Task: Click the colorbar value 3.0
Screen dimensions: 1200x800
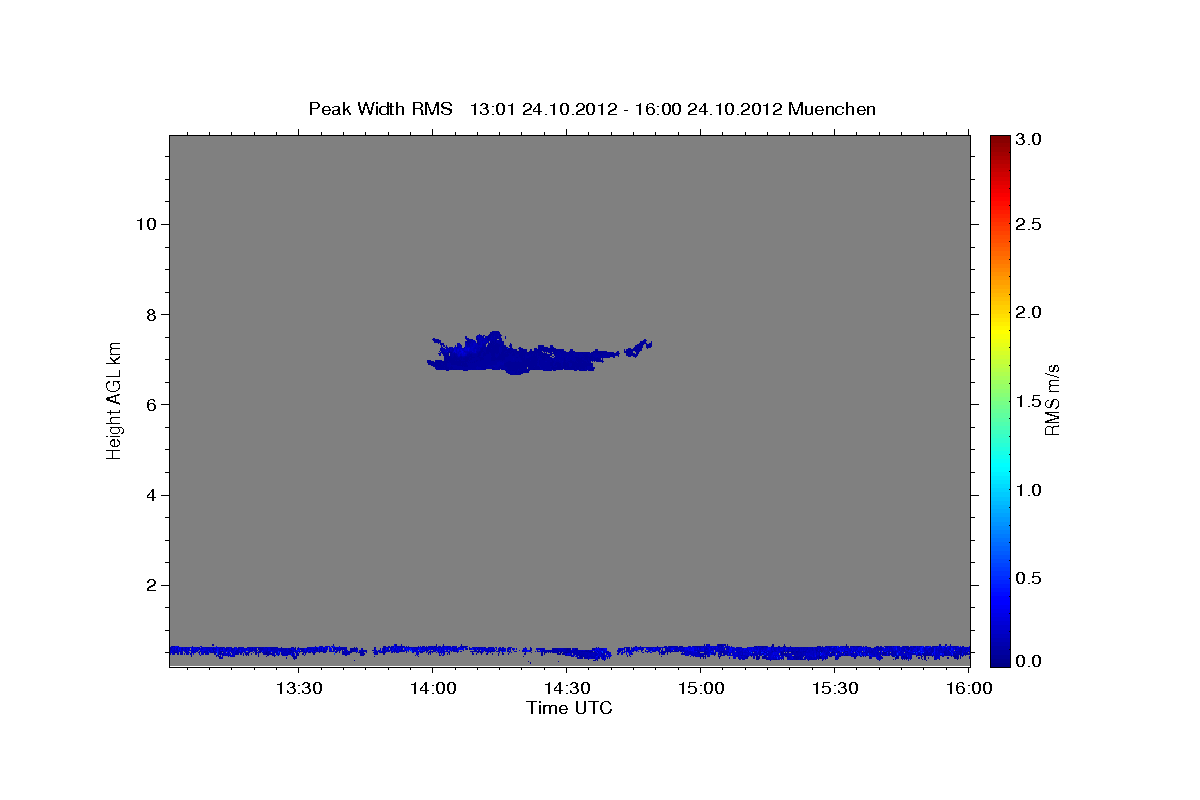Action: click(x=1029, y=140)
